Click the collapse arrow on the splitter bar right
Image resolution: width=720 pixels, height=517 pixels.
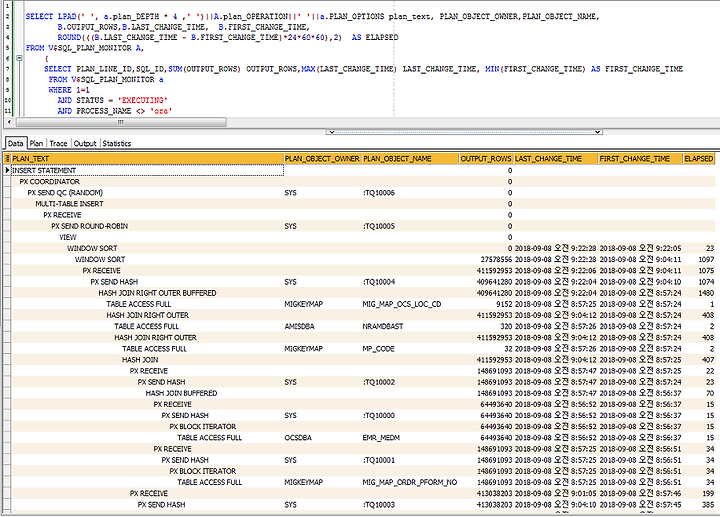pyautogui.click(x=597, y=132)
